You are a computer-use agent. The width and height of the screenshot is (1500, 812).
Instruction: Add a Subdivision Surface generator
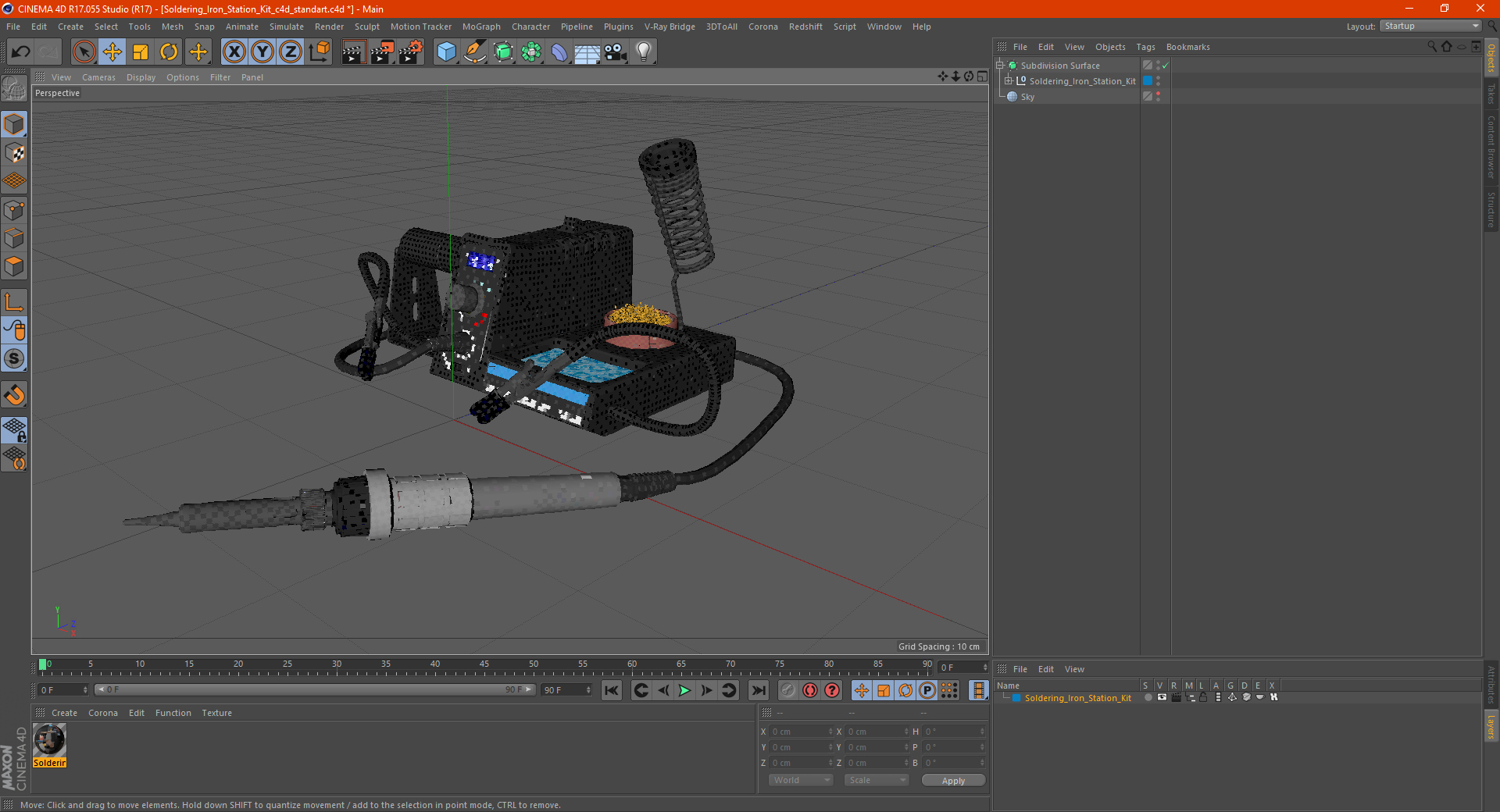(x=503, y=52)
